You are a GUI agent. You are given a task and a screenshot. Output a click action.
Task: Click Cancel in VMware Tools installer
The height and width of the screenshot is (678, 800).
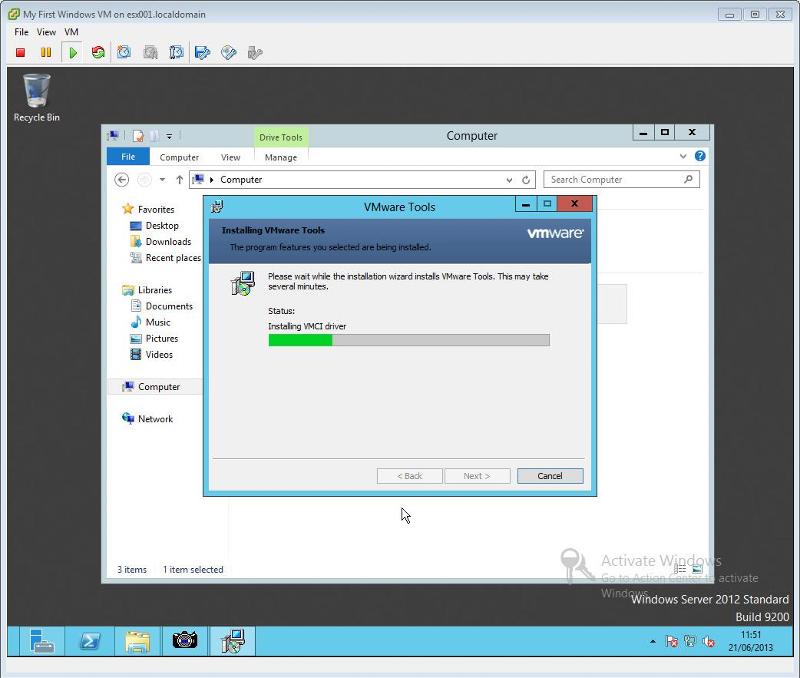click(549, 475)
